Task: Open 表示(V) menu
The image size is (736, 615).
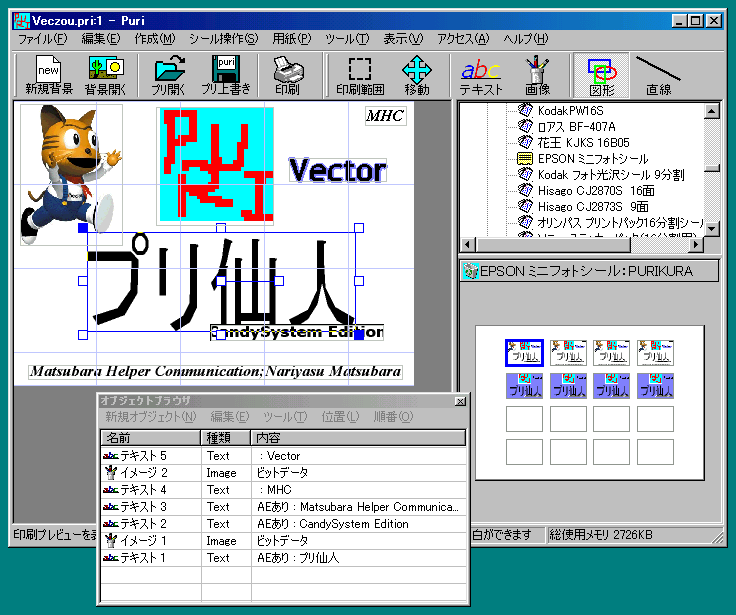Action: 403,38
